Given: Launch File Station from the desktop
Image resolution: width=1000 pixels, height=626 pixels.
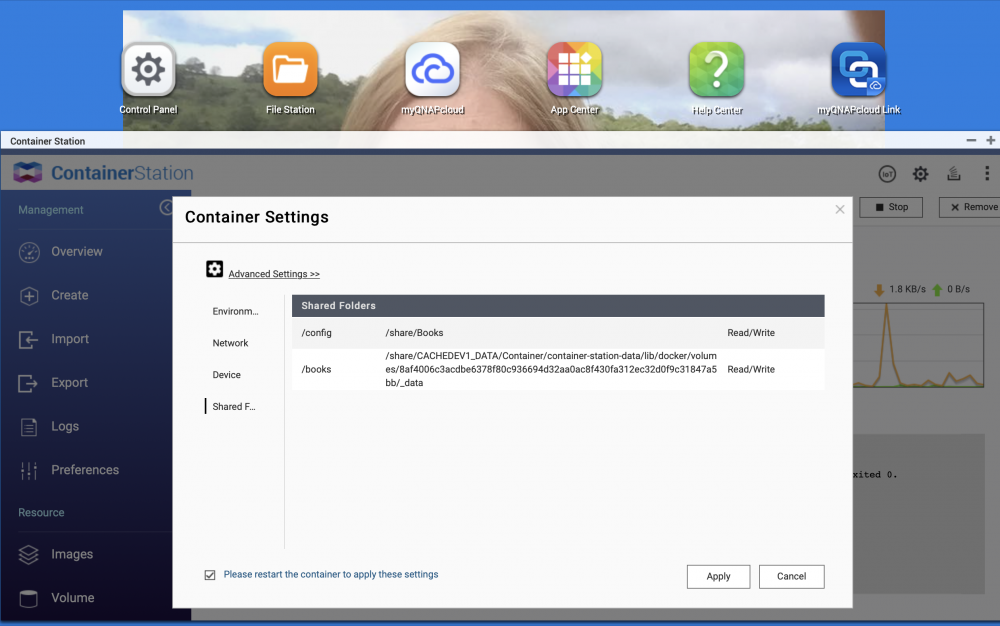Looking at the screenshot, I should tap(290, 70).
